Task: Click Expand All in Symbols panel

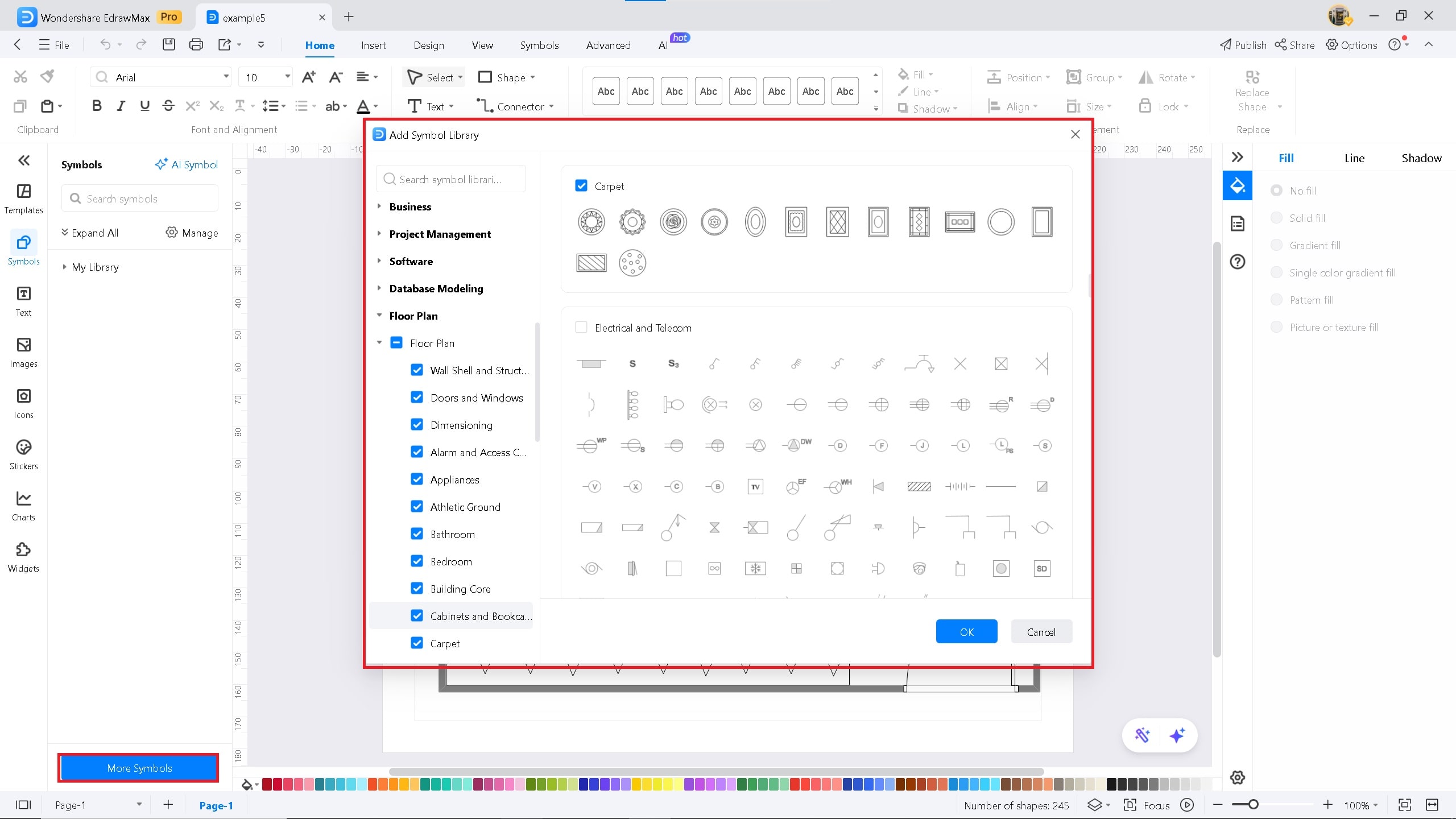Action: coord(90,233)
